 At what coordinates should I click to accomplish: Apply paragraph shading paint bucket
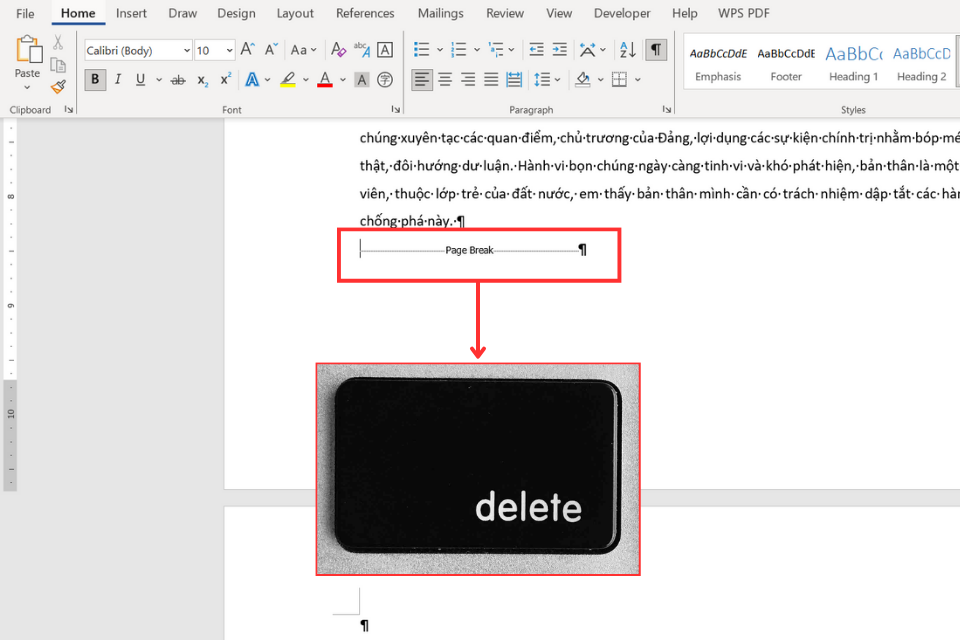tap(583, 80)
